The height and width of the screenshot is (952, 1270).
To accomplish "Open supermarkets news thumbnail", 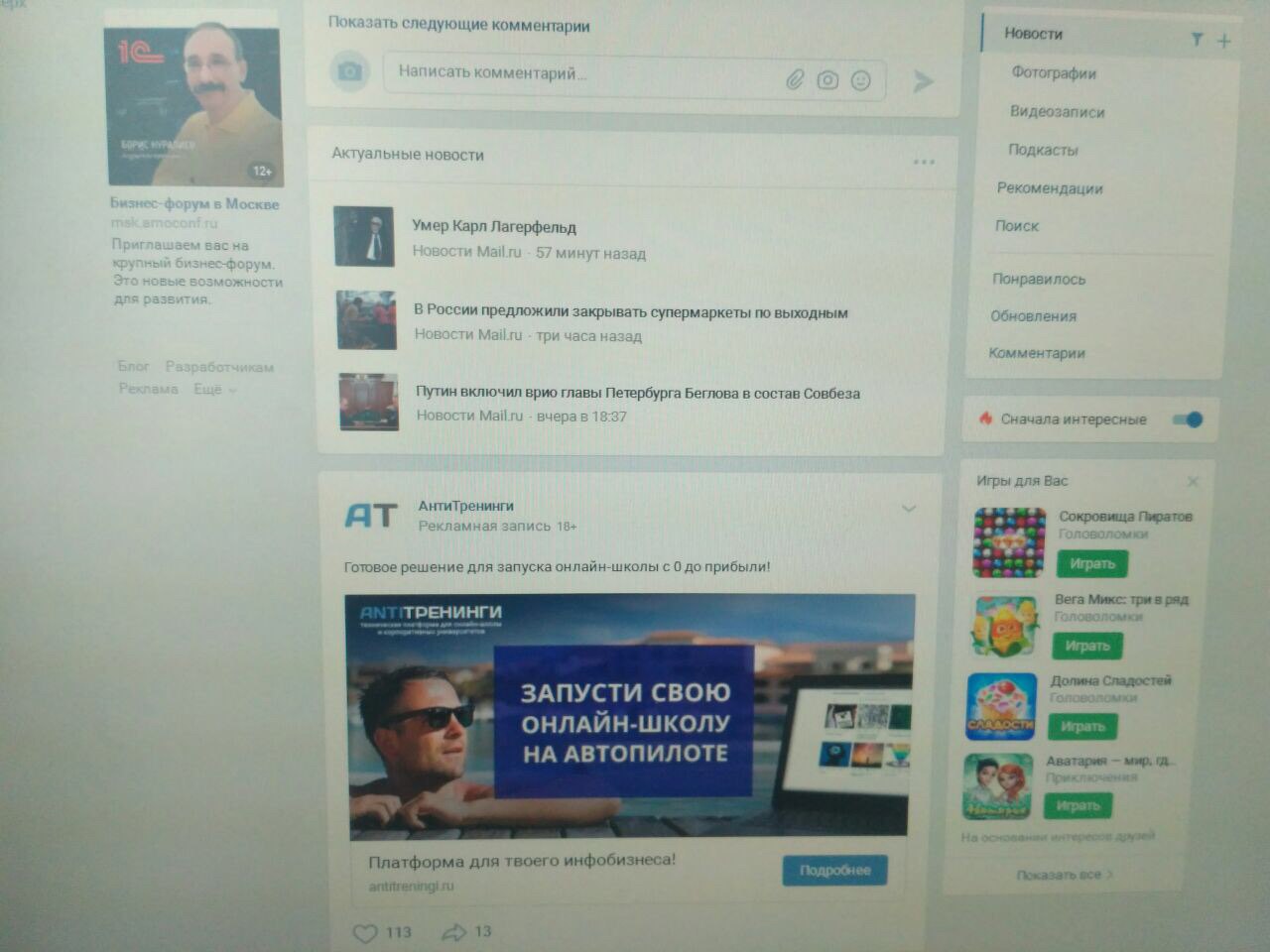I will 366,319.
